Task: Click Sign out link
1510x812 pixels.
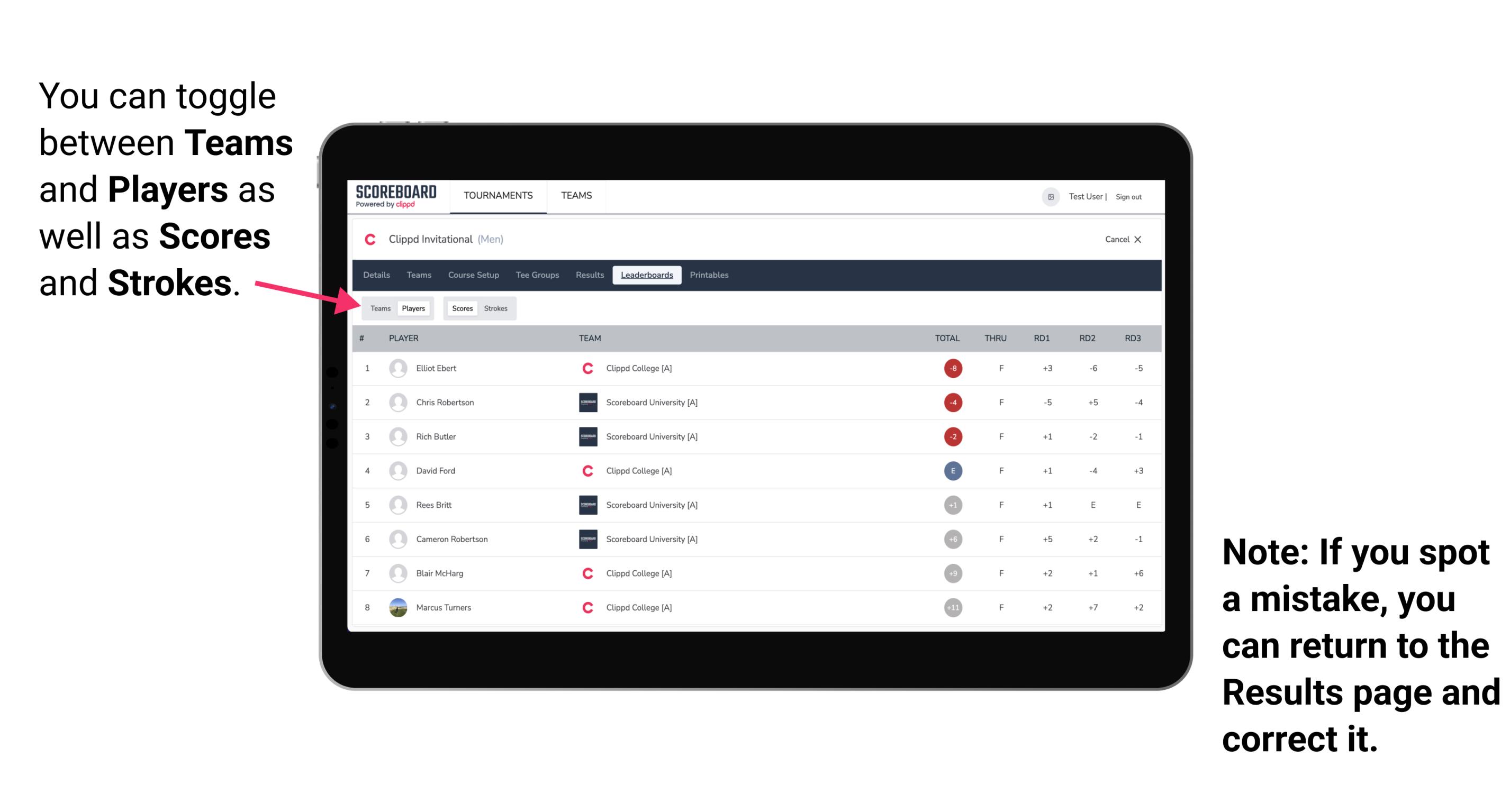Action: [1131, 196]
